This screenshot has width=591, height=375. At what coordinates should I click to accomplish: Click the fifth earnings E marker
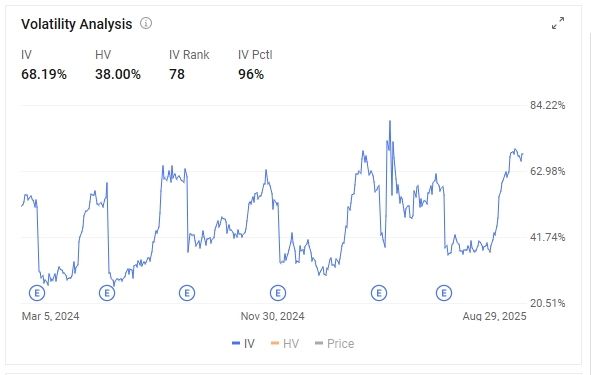click(379, 293)
